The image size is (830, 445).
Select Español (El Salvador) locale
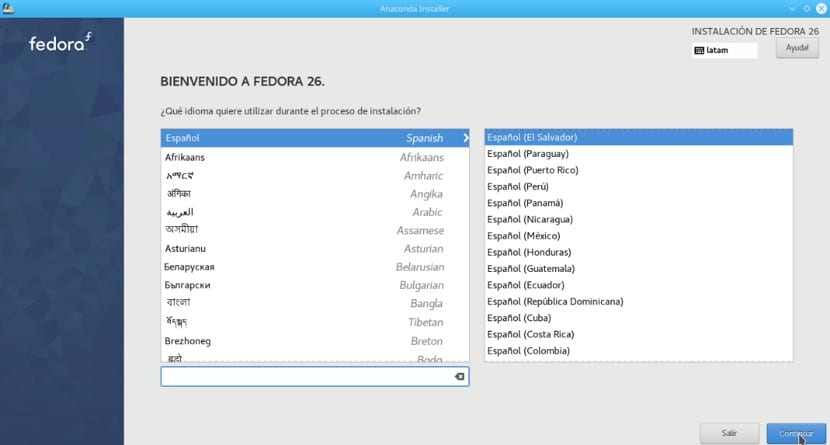(x=531, y=137)
